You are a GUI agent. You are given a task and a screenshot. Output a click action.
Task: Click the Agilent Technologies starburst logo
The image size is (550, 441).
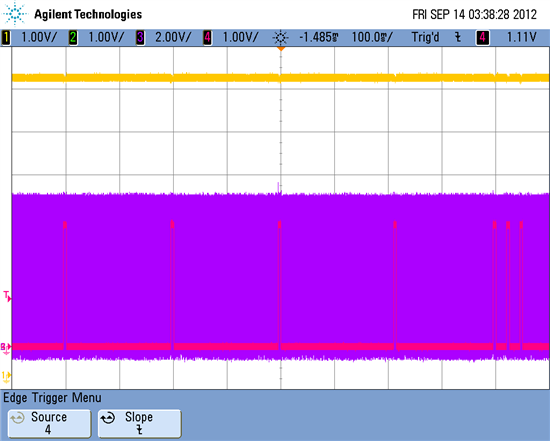point(14,13)
